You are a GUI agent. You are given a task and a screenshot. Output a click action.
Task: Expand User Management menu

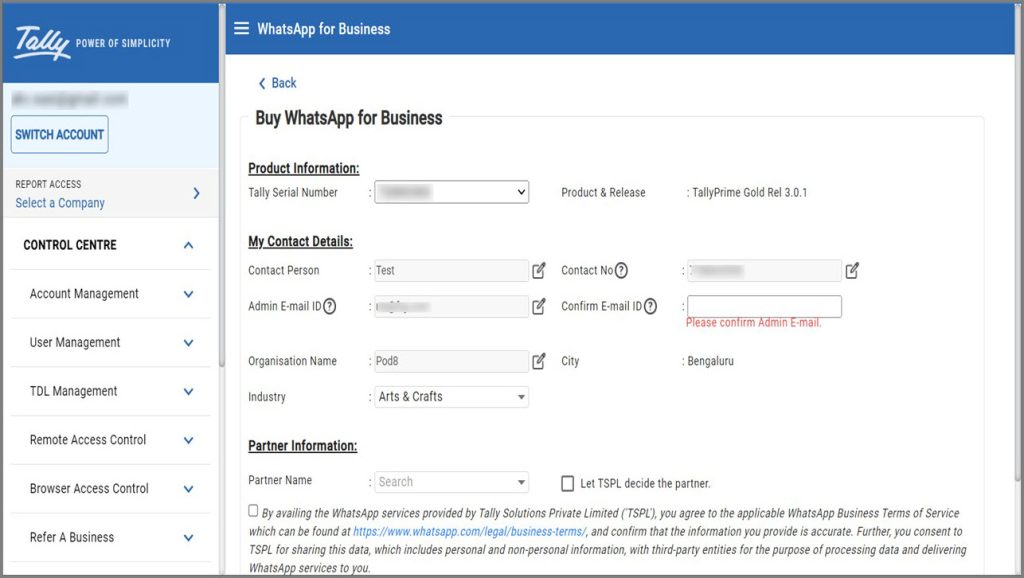tap(188, 343)
